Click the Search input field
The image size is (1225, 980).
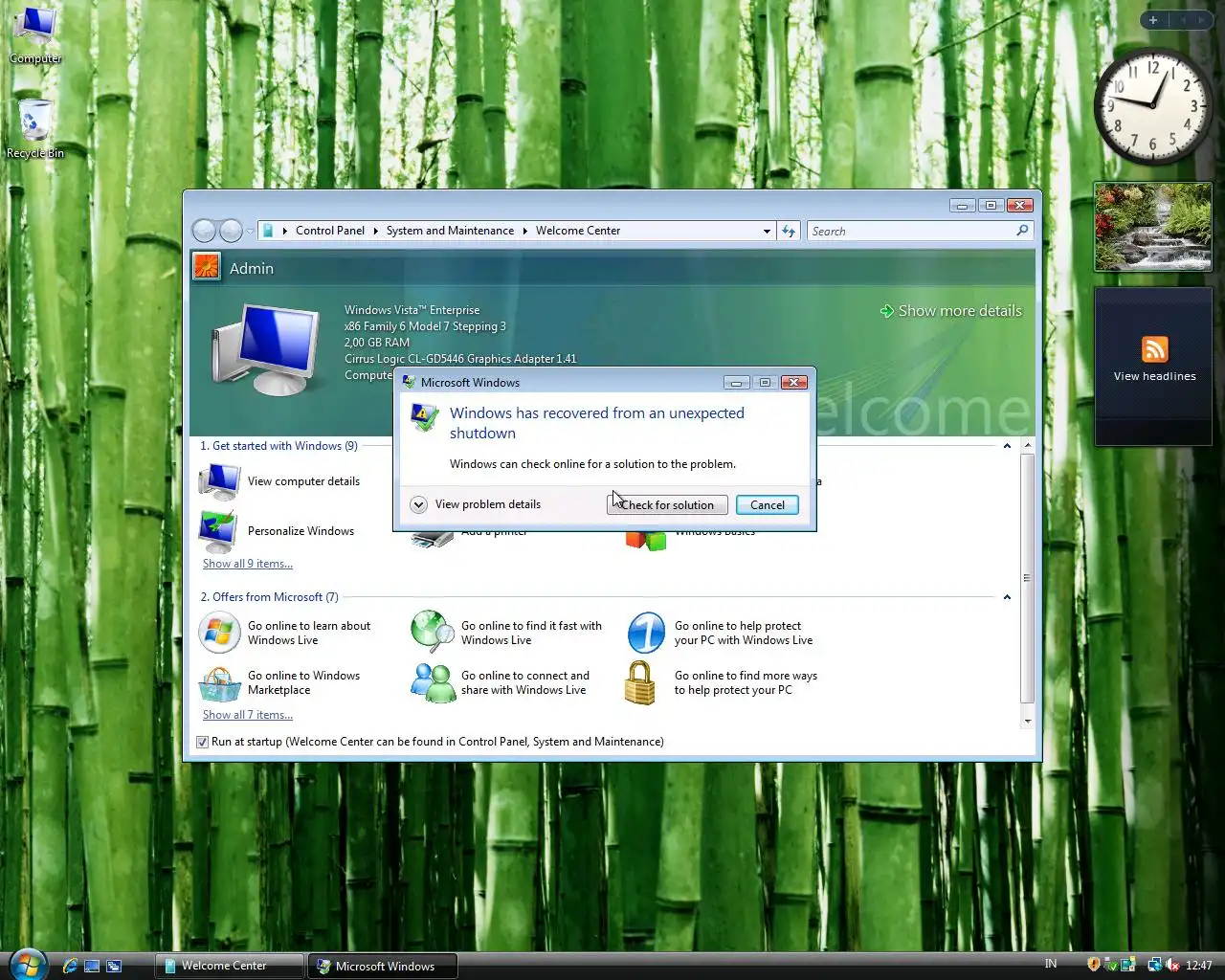tap(910, 231)
